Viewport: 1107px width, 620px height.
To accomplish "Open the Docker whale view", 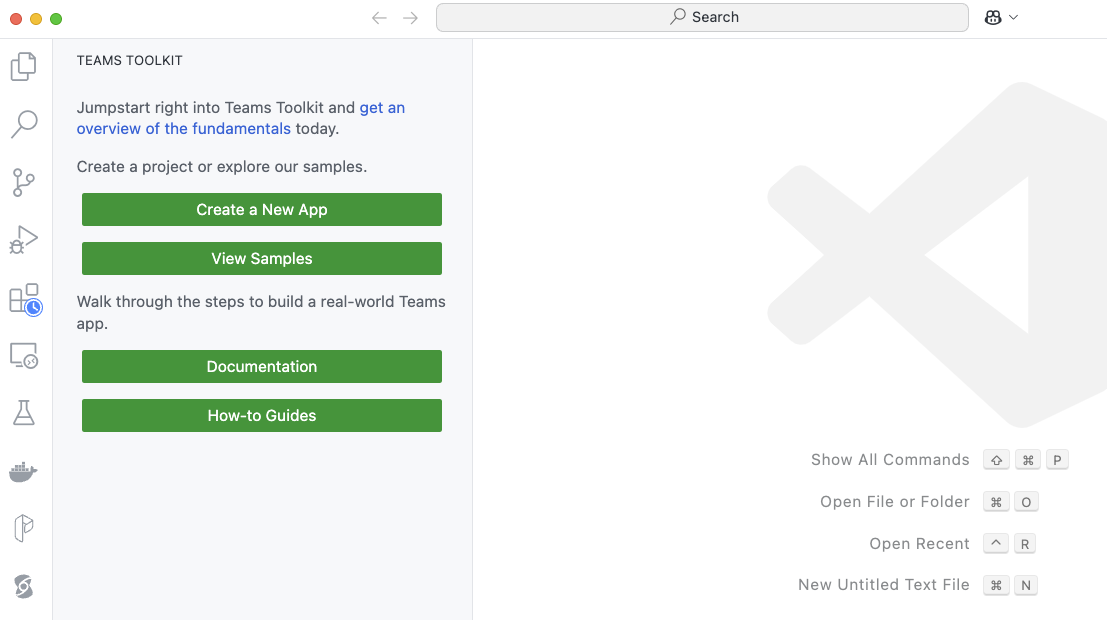I will pos(23,471).
